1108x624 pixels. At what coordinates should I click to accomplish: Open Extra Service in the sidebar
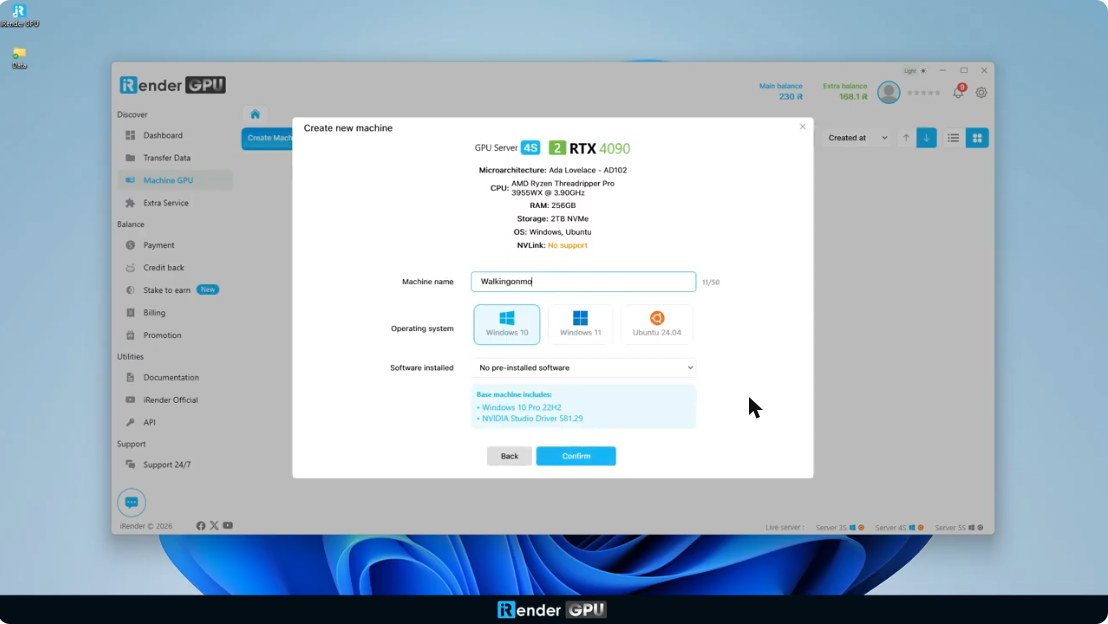[175, 203]
